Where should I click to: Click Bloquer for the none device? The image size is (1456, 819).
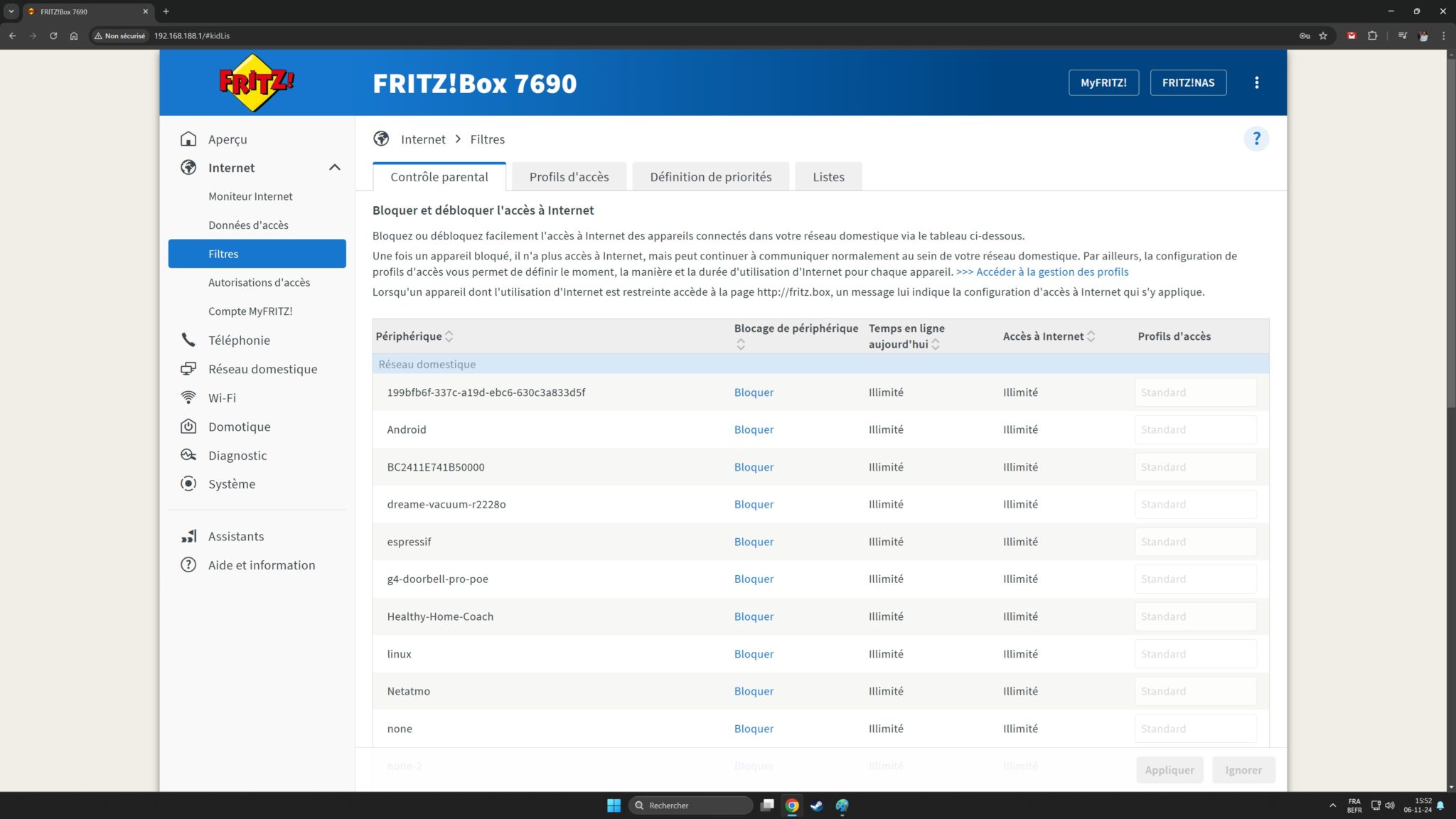(754, 729)
